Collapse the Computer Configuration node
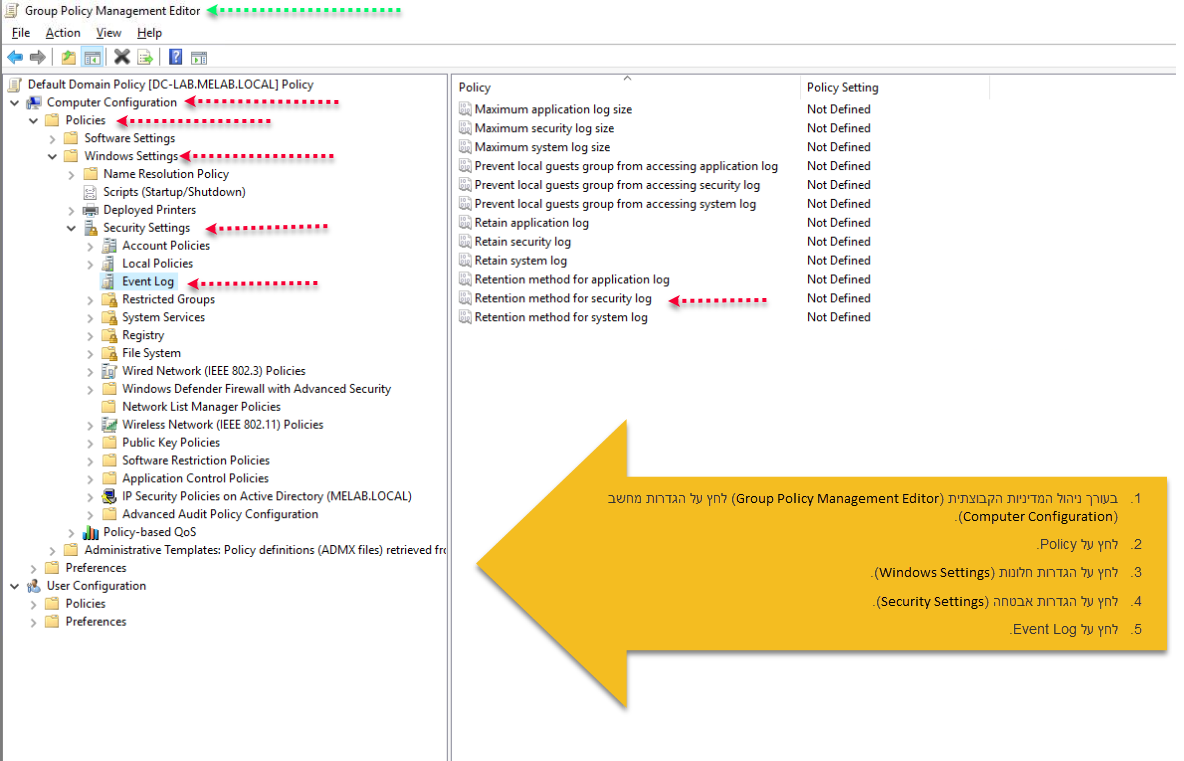 tap(15, 103)
